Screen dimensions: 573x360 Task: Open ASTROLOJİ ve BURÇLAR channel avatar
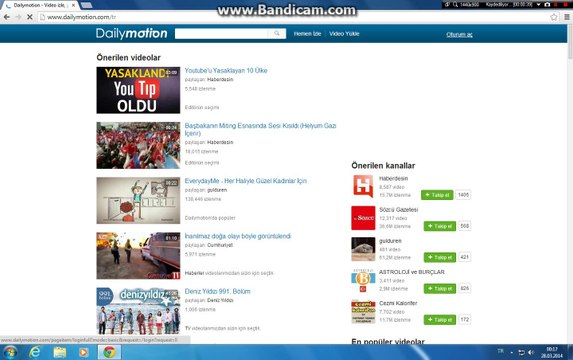coord(363,280)
